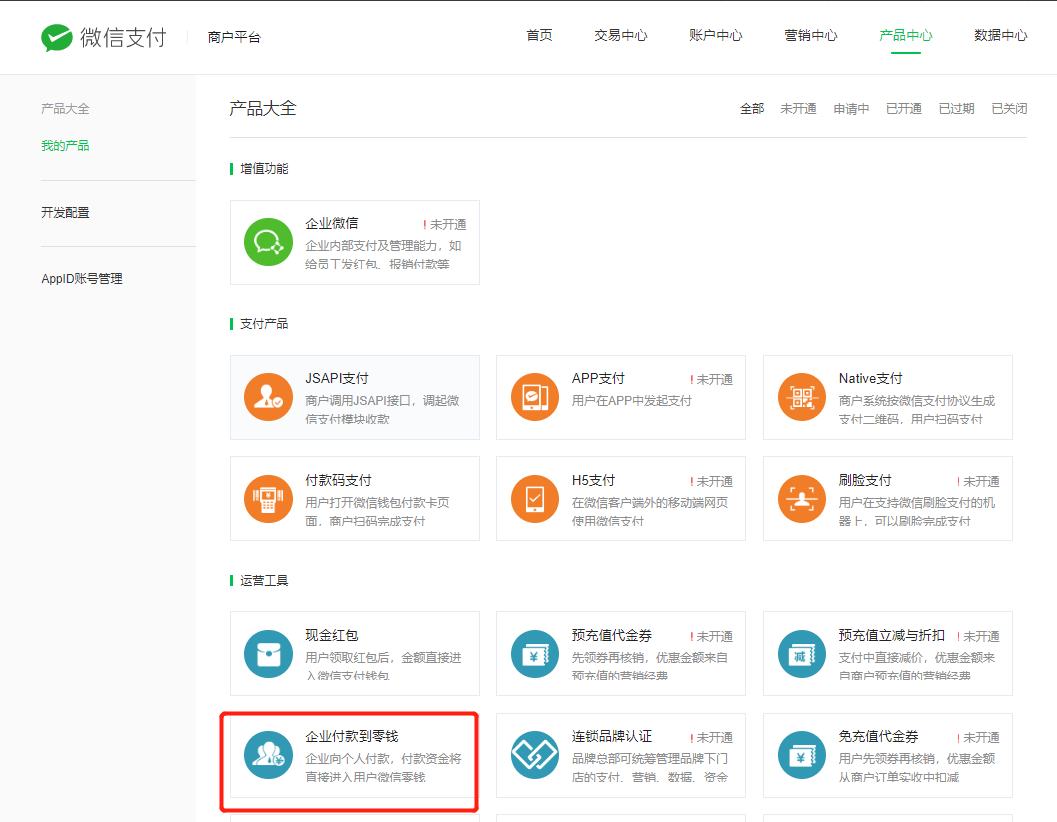Click 未开通 status on 预充值立减与折扣 card
Image resolution: width=1057 pixels, height=822 pixels.
[978, 637]
